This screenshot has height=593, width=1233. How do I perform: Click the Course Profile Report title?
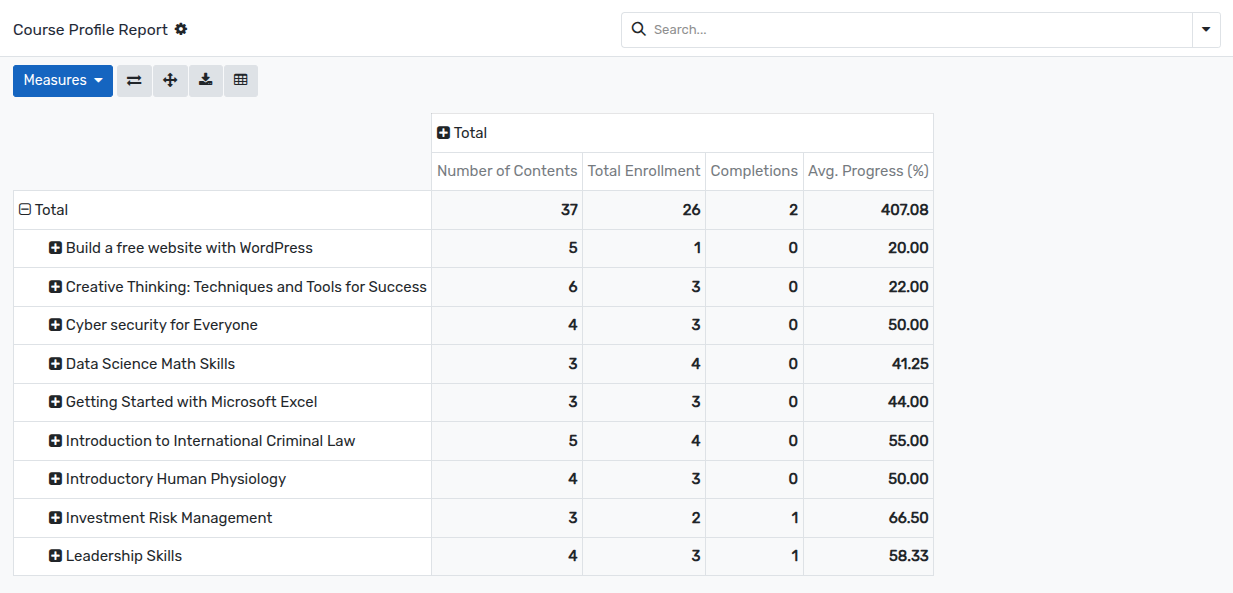click(x=90, y=30)
